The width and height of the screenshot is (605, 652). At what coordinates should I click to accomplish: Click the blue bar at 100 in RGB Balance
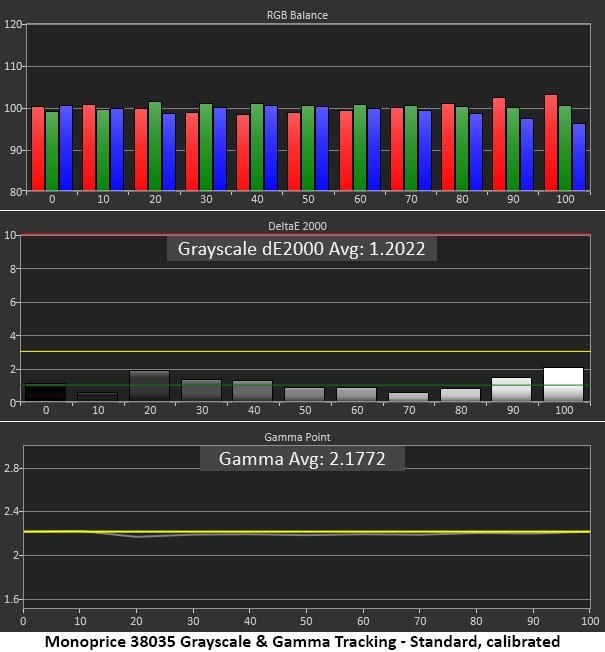[579, 157]
